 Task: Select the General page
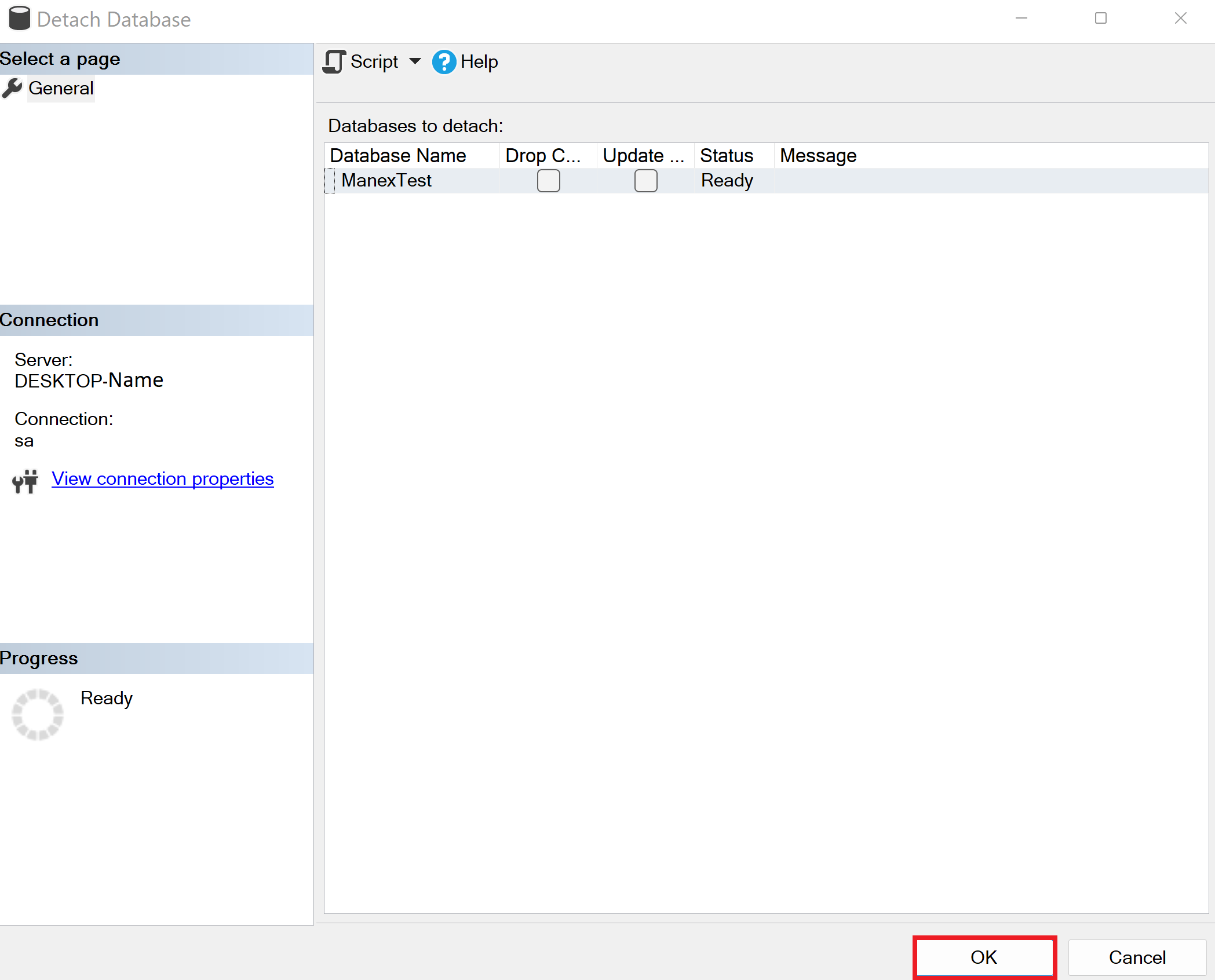click(61, 89)
